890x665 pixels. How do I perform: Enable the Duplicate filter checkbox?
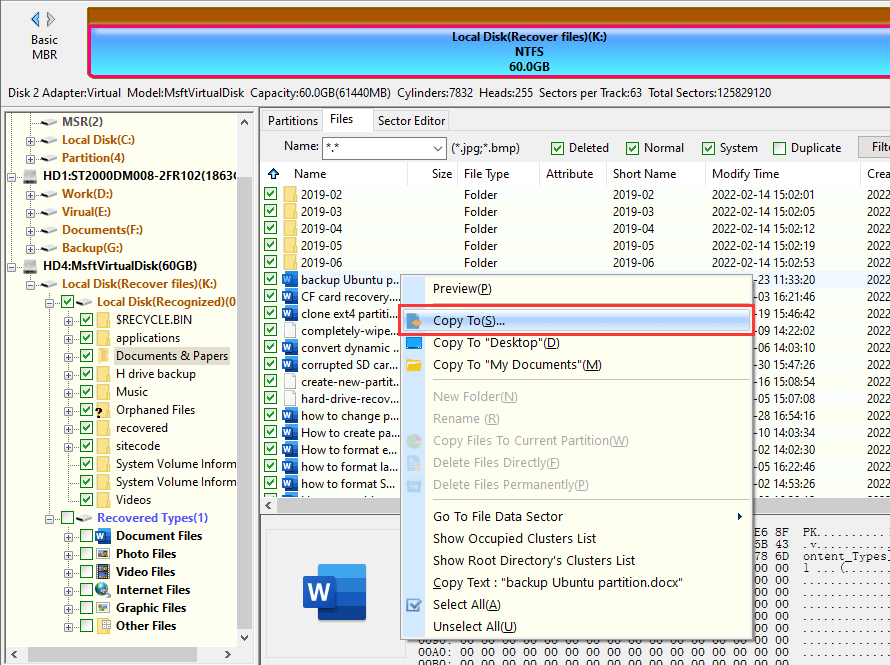tap(779, 148)
